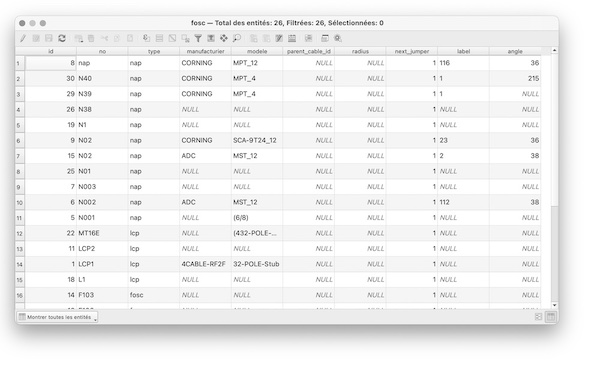Screen dimensions: 600x378
Task: Click the 'N38' cell
Action: tap(102, 109)
